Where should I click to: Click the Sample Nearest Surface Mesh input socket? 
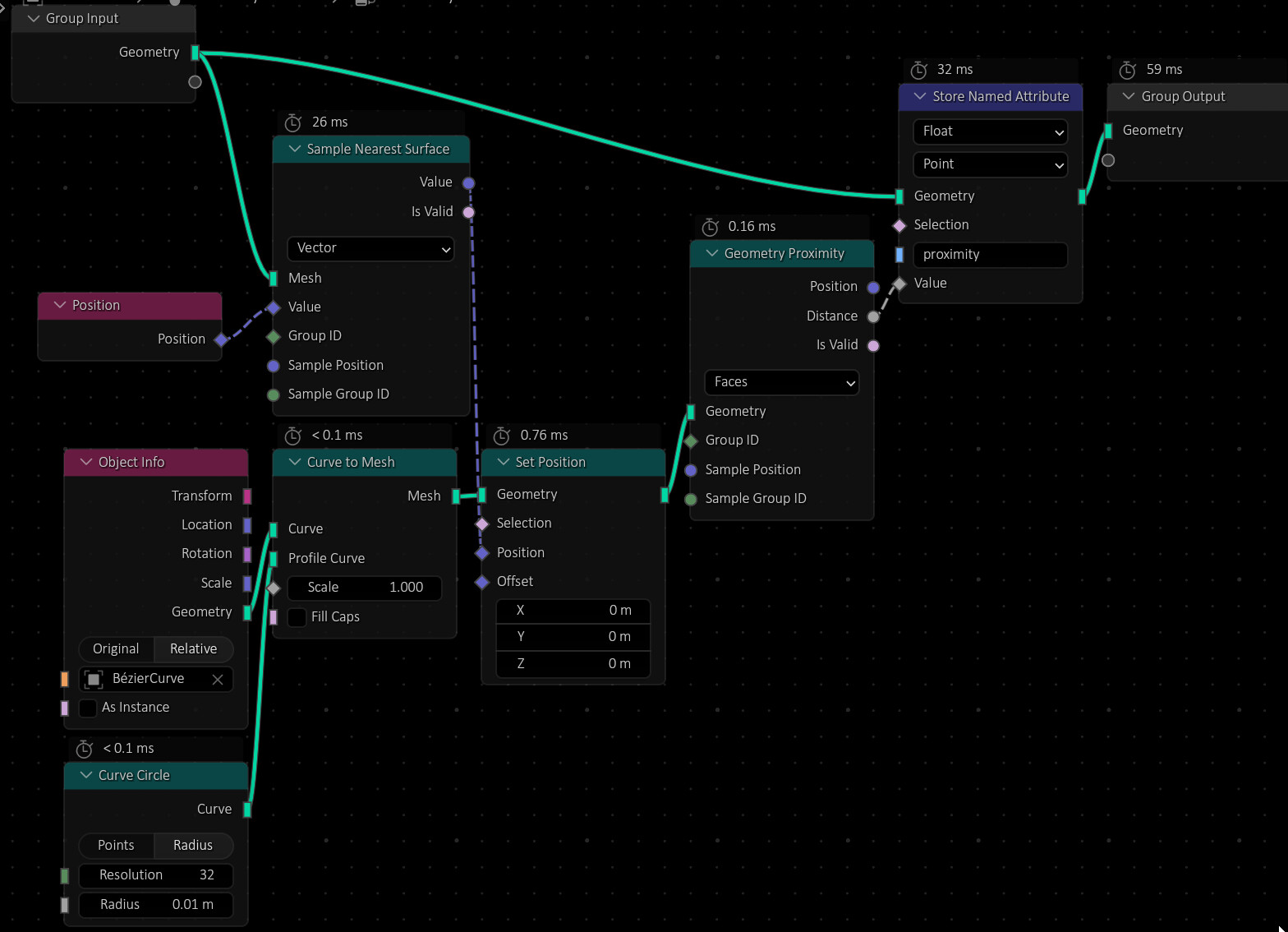(x=274, y=279)
